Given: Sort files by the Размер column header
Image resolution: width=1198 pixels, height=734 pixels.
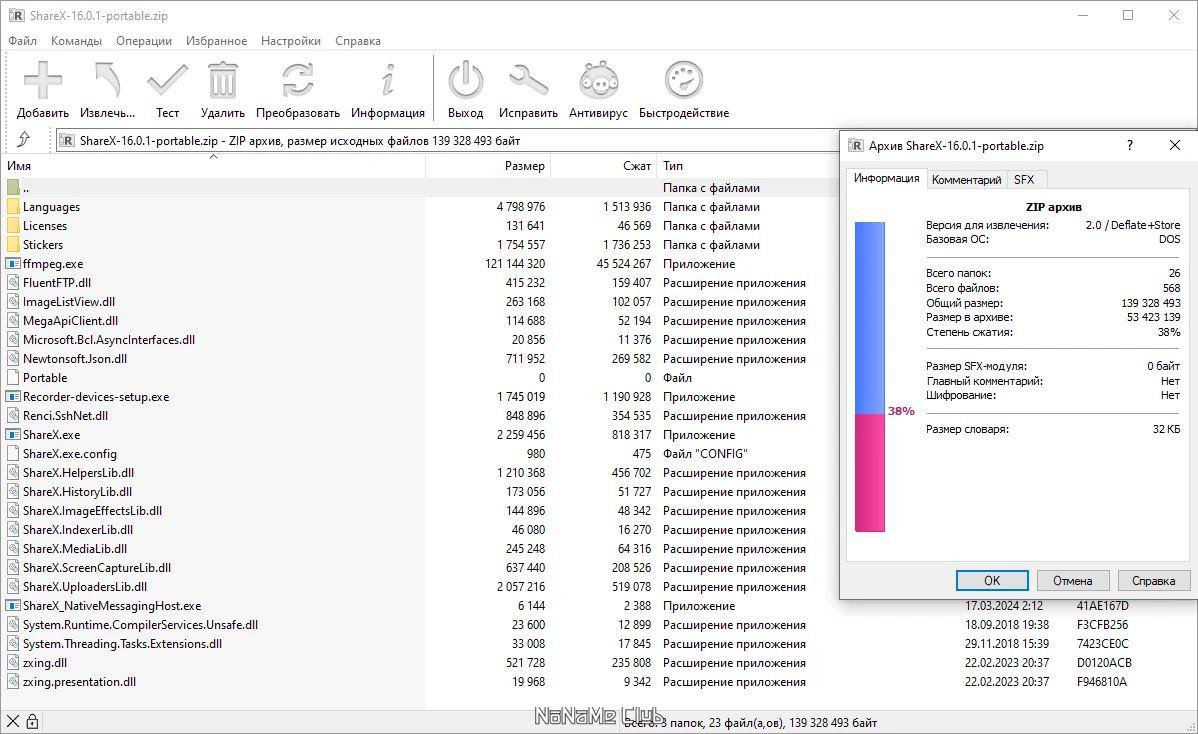Looking at the screenshot, I should 524,166.
